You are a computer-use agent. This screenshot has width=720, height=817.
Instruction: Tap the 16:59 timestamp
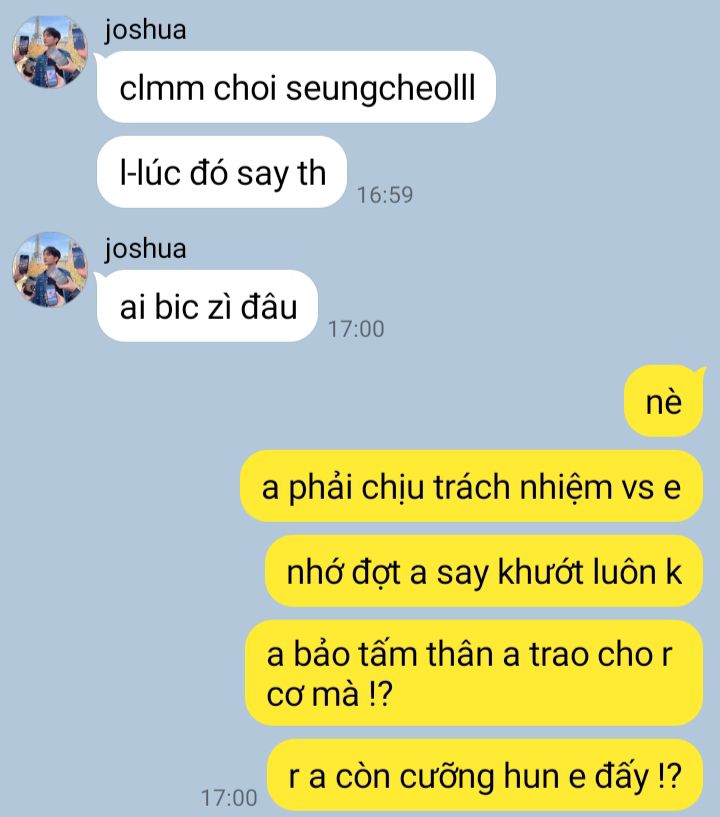coord(385,195)
